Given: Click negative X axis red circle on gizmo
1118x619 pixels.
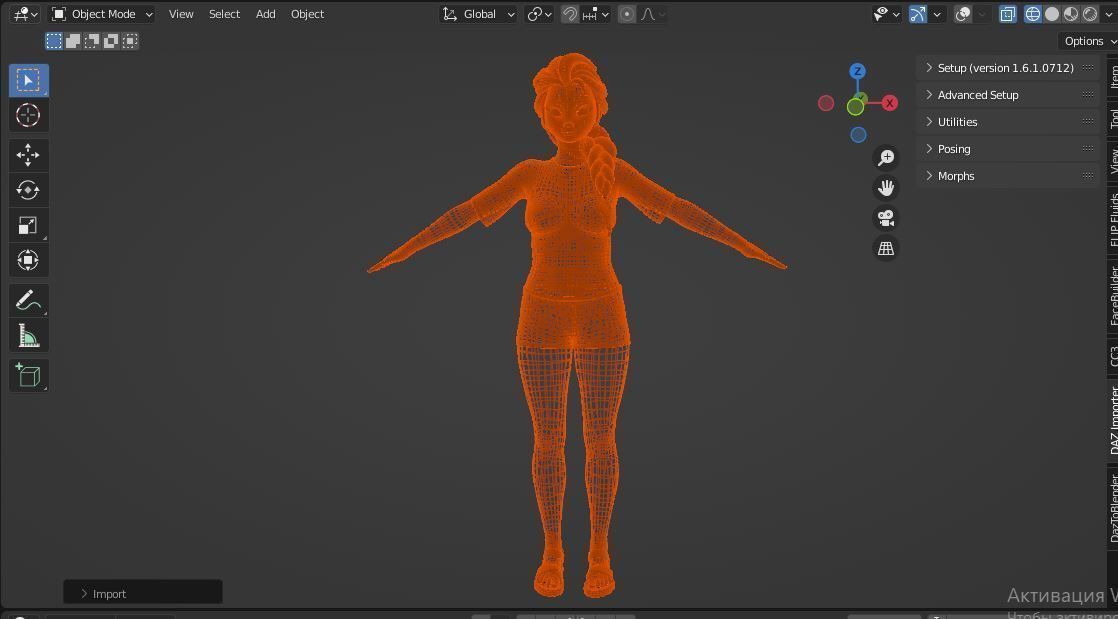Looking at the screenshot, I should click(x=826, y=103).
